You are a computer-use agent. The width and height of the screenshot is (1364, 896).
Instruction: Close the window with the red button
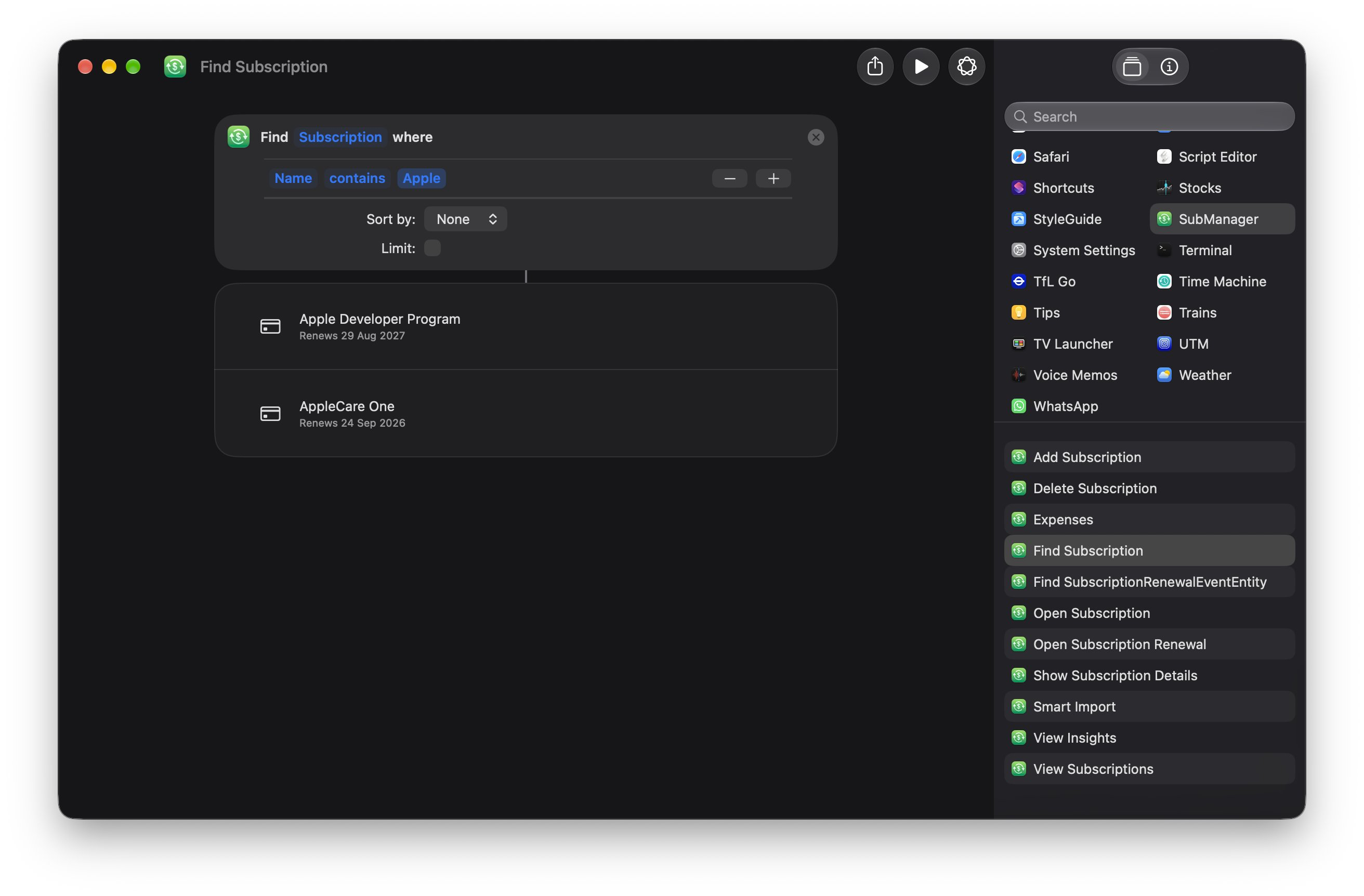click(85, 67)
